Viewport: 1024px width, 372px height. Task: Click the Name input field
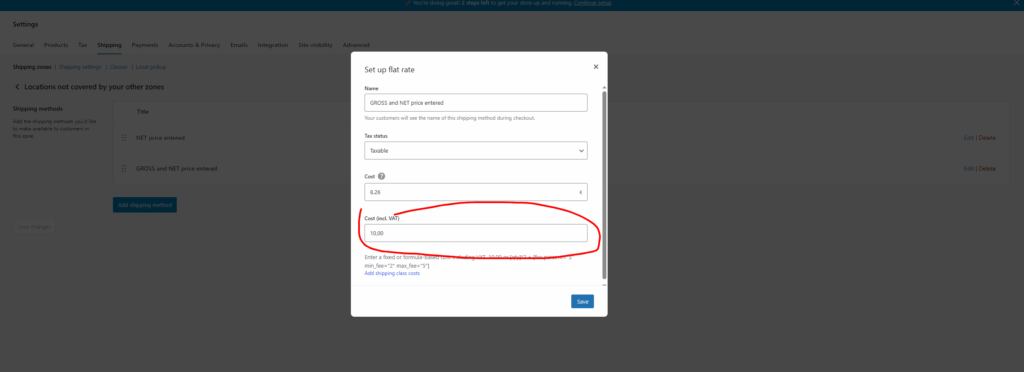pos(475,102)
